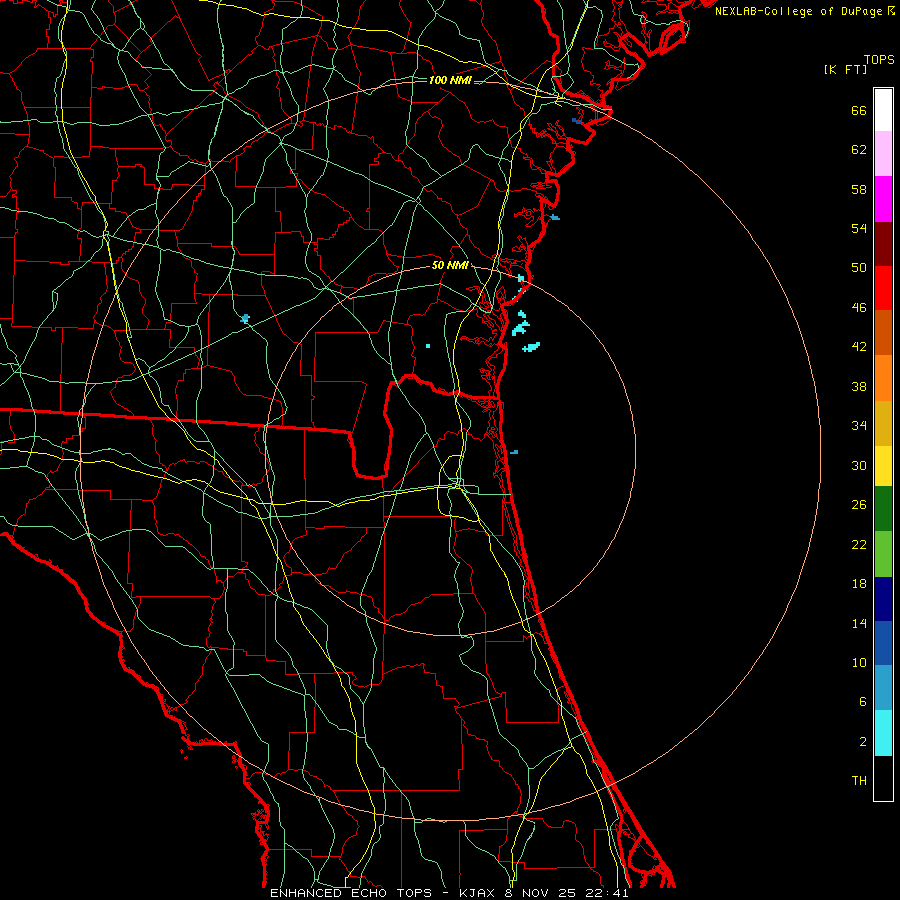Click the light blue legend swatch
Viewport: 900px width, 900px height.
click(883, 687)
